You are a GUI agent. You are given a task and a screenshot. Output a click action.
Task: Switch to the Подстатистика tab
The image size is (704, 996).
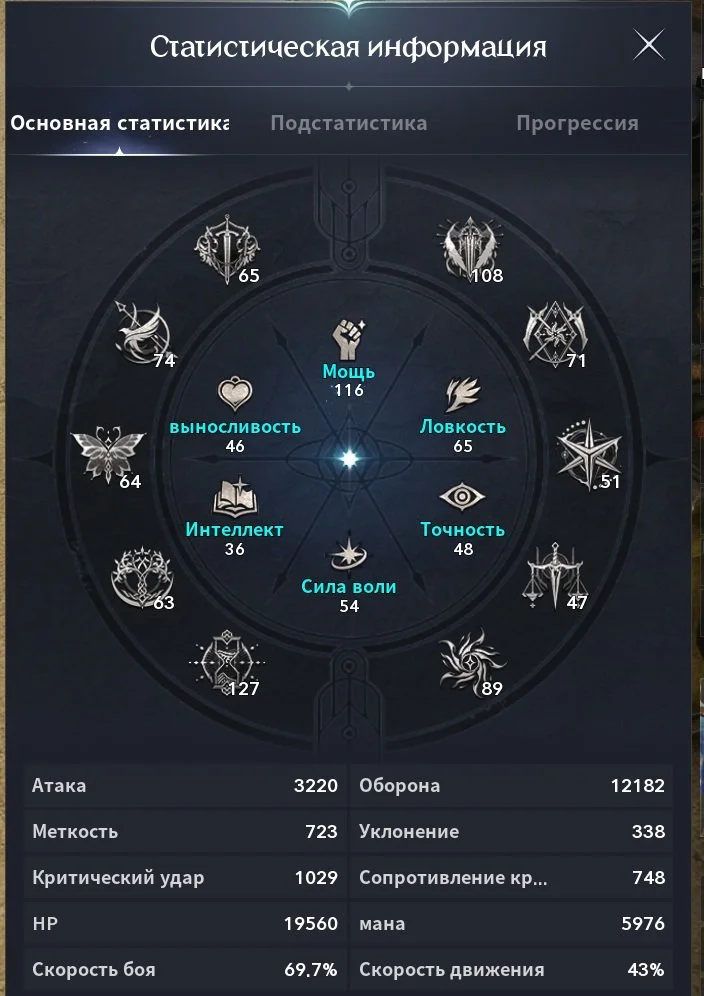[349, 123]
